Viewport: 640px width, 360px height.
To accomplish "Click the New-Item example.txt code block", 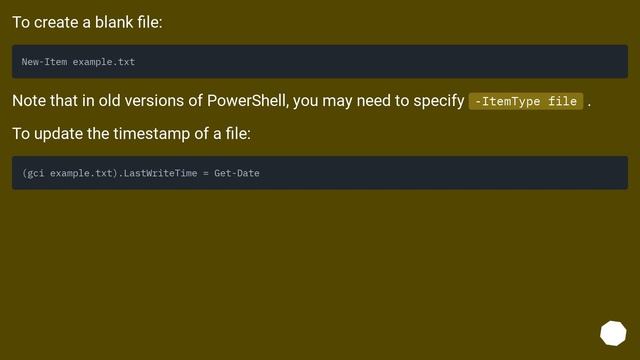I will click(320, 62).
